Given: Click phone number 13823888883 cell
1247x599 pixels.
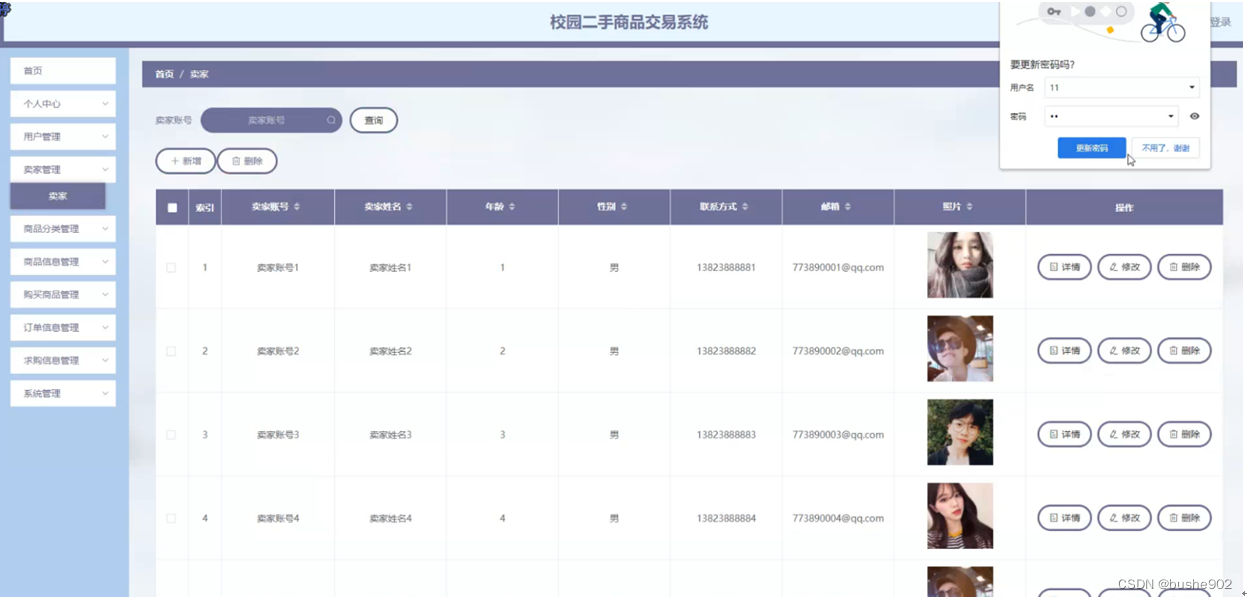Looking at the screenshot, I should (726, 435).
